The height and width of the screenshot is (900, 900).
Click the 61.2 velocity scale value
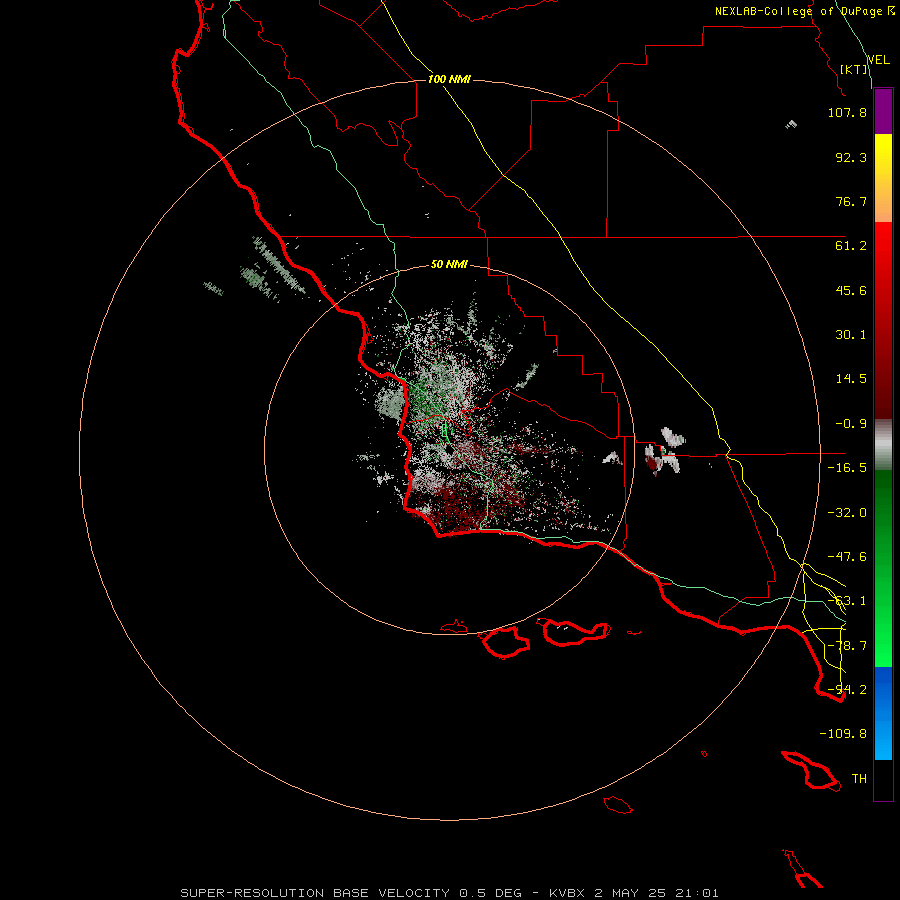tap(851, 246)
